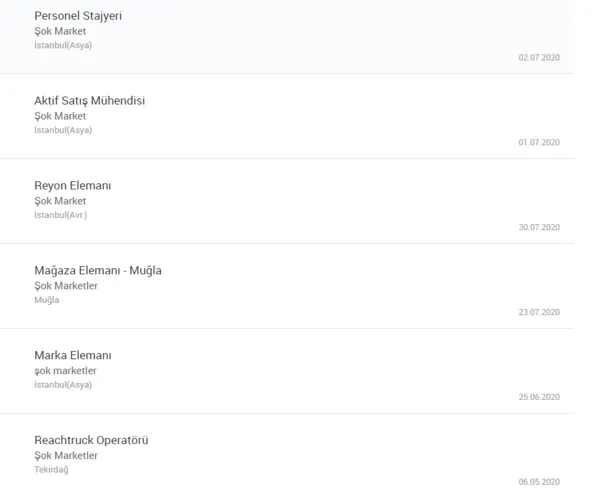Open the Personel Stajyeri job listing
616x495 pixels.
[x=78, y=16]
